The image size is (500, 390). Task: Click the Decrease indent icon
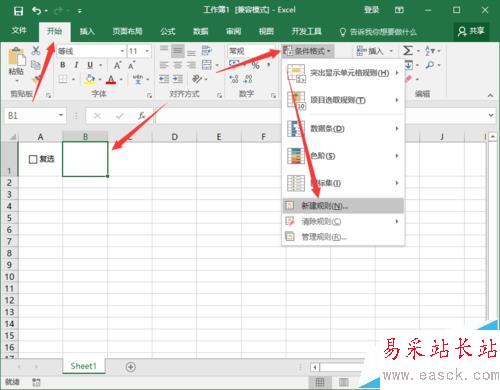pyautogui.click(x=164, y=79)
